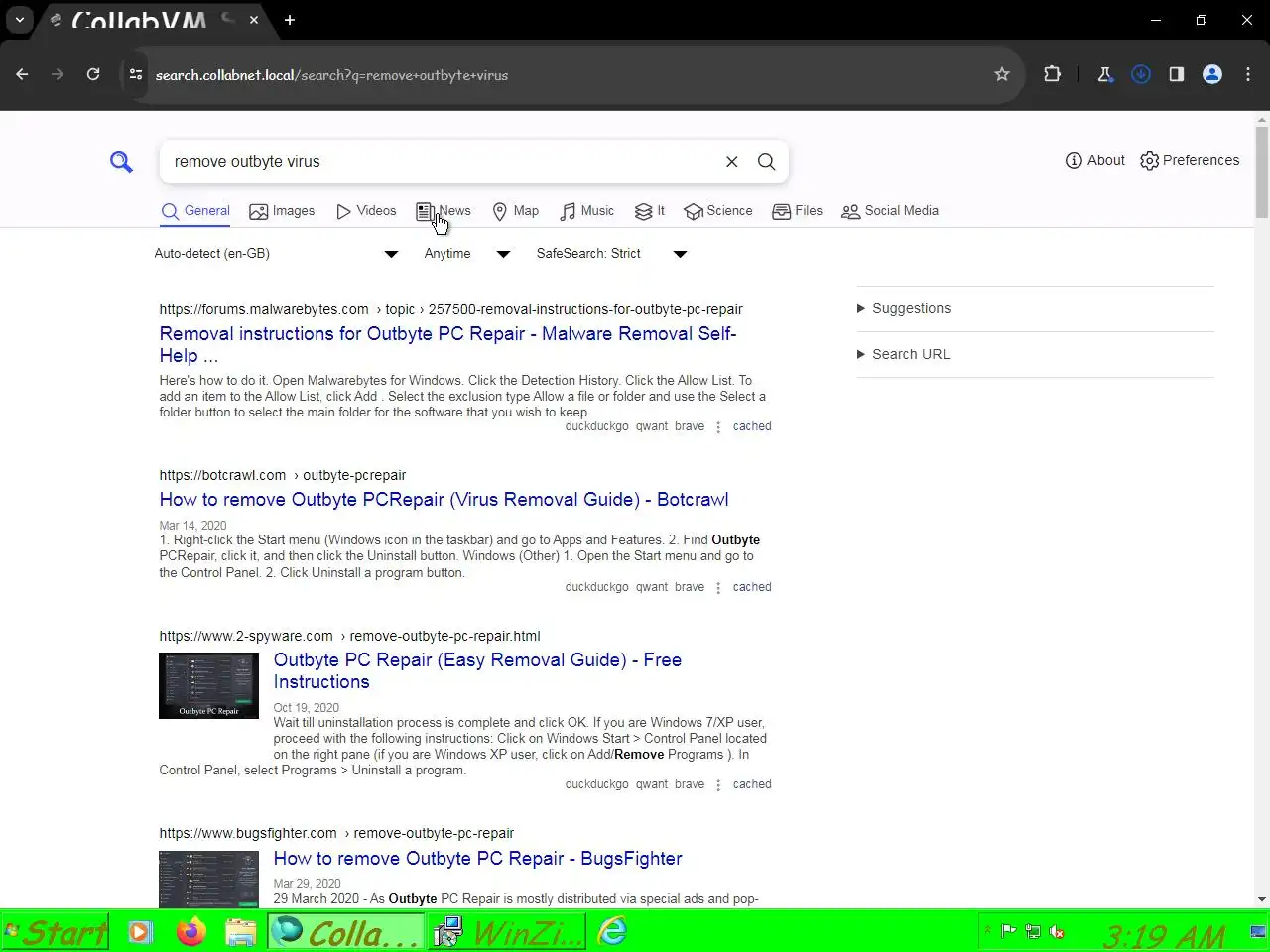
Task: Open more options dots for 2-spyware result
Action: click(718, 785)
